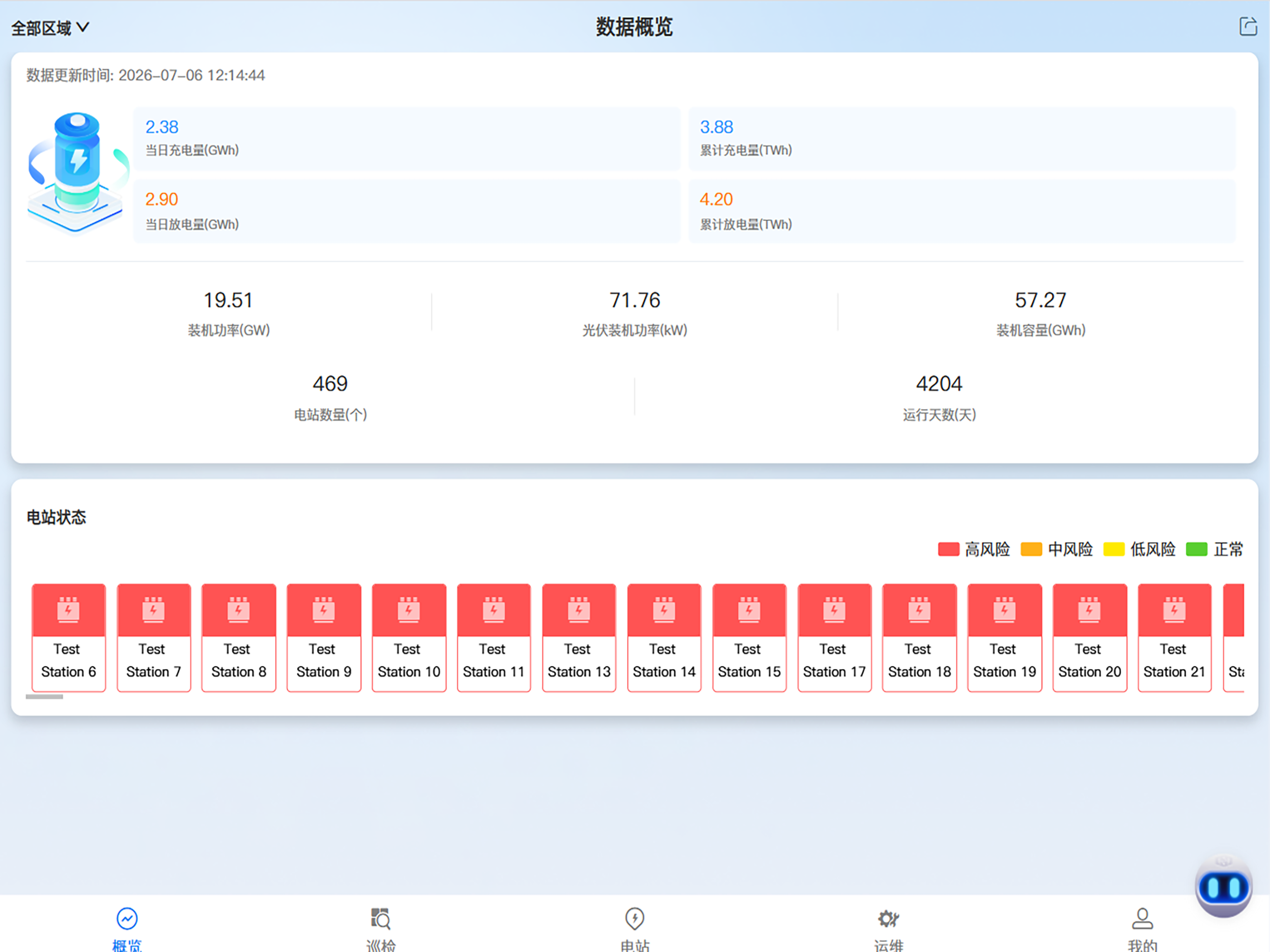Switch to the 电站 station tab

pyautogui.click(x=635, y=928)
